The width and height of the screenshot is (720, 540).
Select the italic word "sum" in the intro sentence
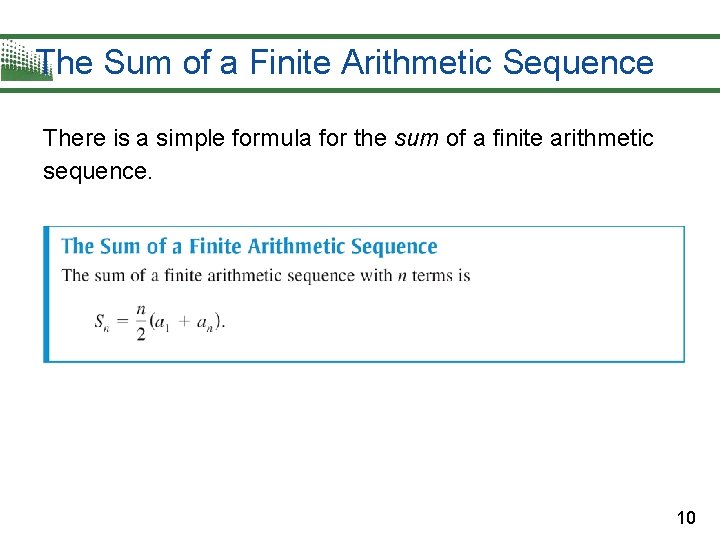click(417, 138)
